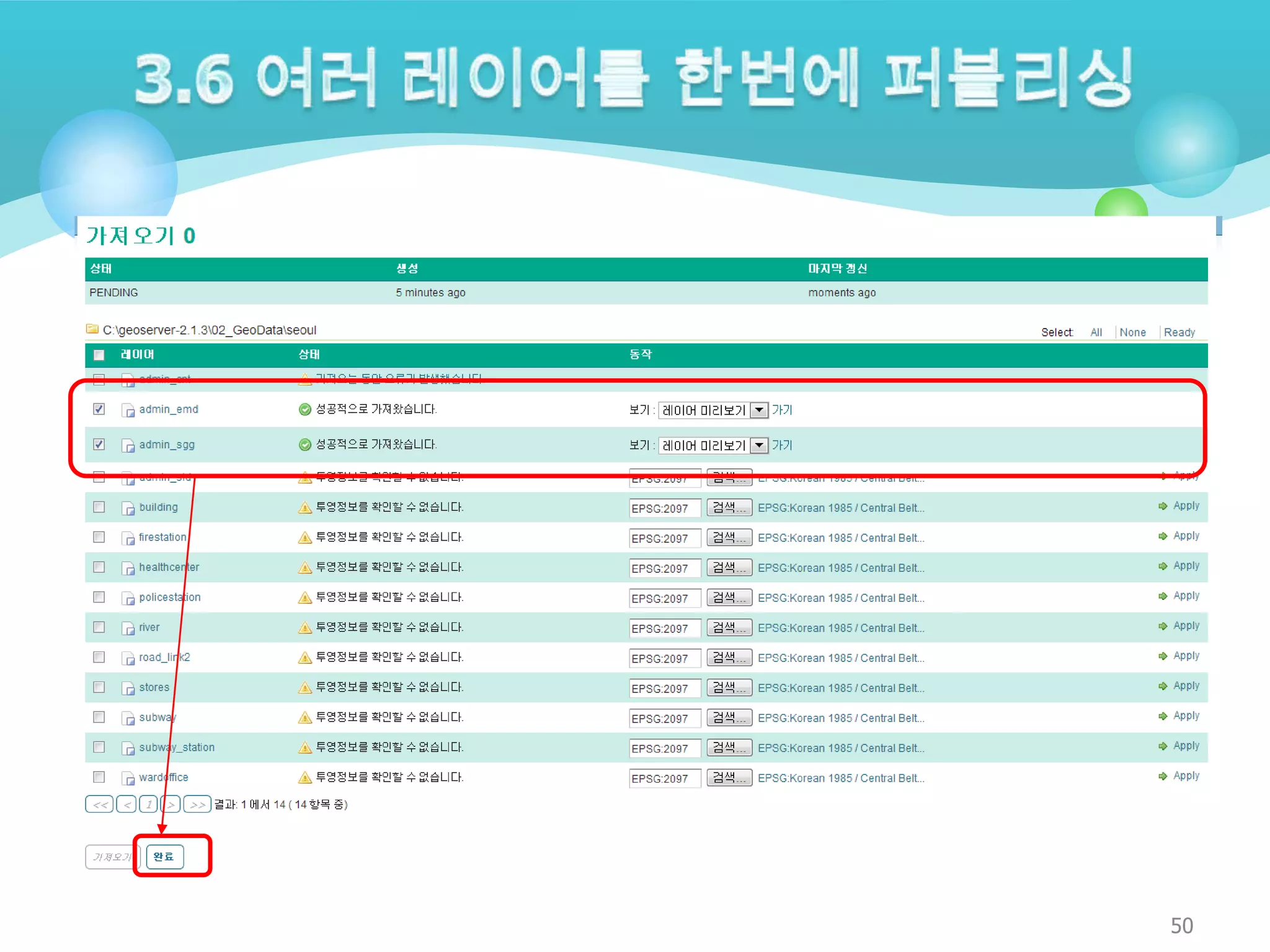1270x952 pixels.
Task: Go to the last results page
Action: point(197,804)
